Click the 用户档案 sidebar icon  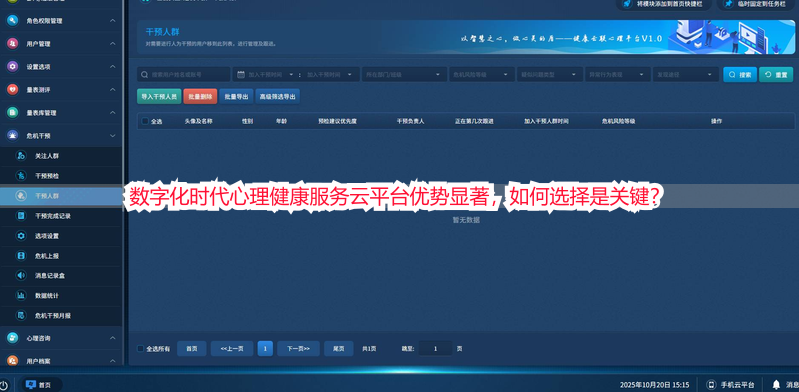tap(13, 361)
